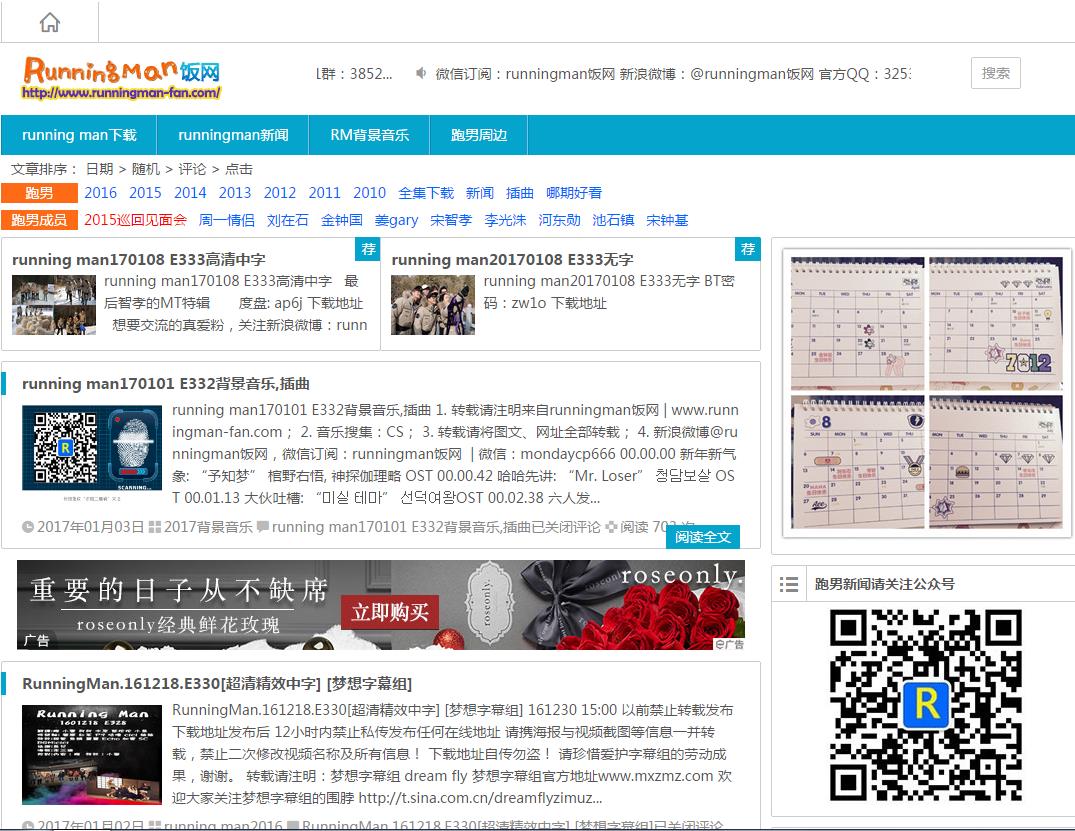This screenshot has width=1075, height=831.
Task: Select the 跑男 orange category tab
Action: coord(39,193)
